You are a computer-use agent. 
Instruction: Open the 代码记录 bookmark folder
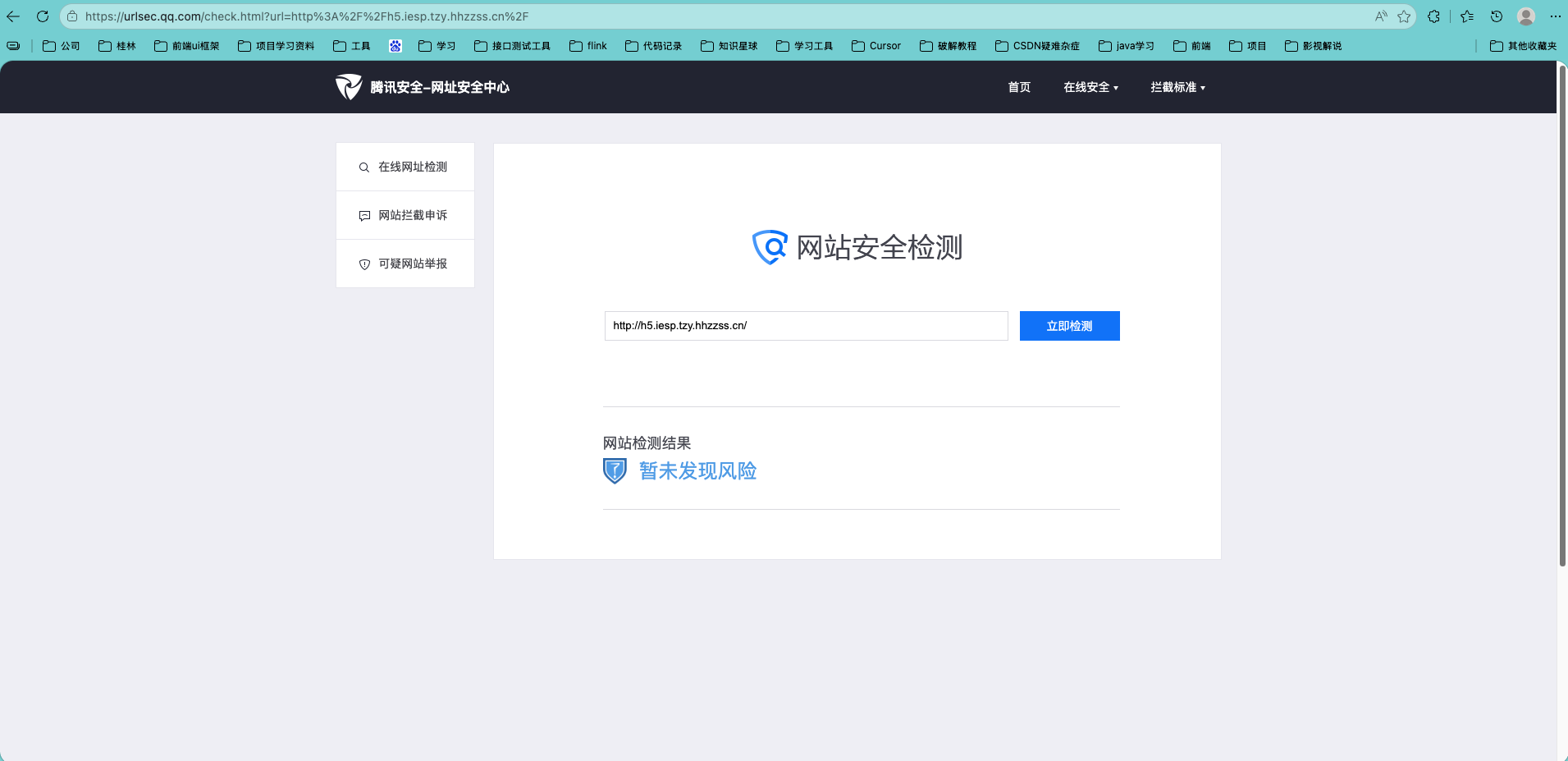654,46
